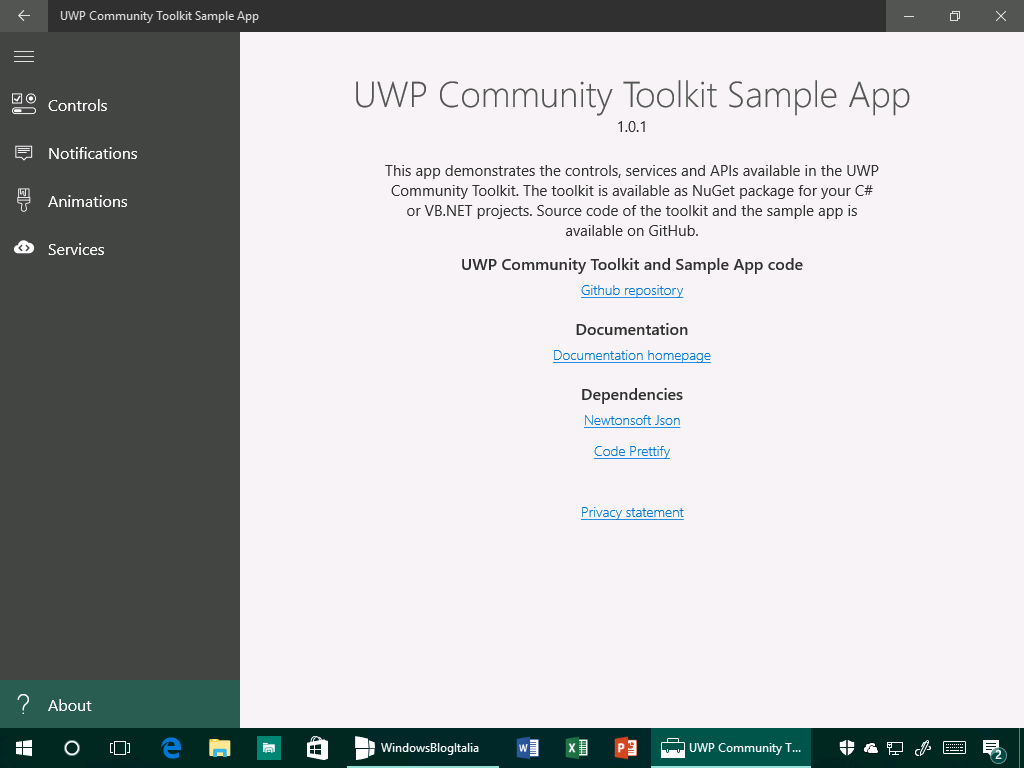Click the UWP Community Toolkit Sample App heading
The image size is (1024, 768).
click(x=632, y=95)
